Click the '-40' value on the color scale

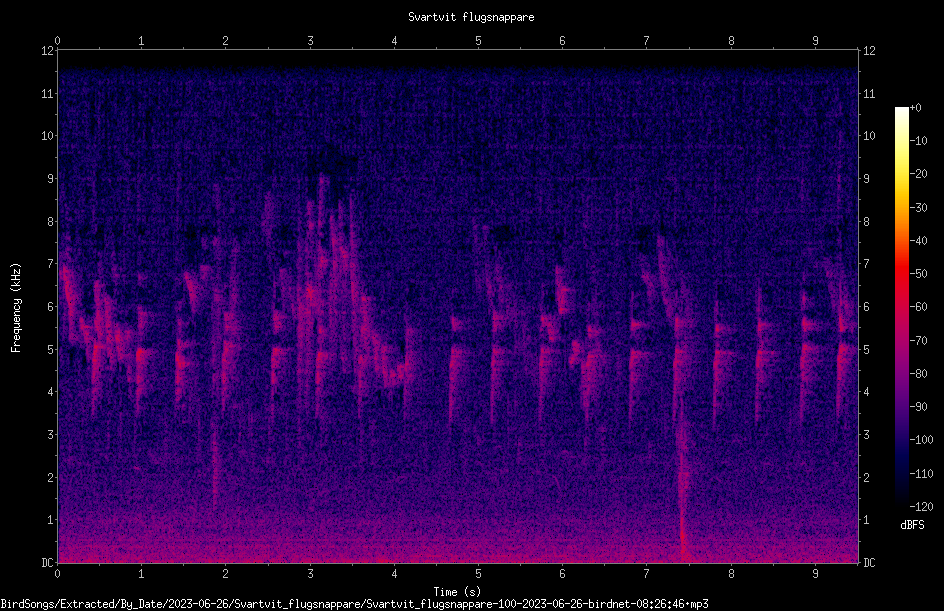click(x=919, y=241)
